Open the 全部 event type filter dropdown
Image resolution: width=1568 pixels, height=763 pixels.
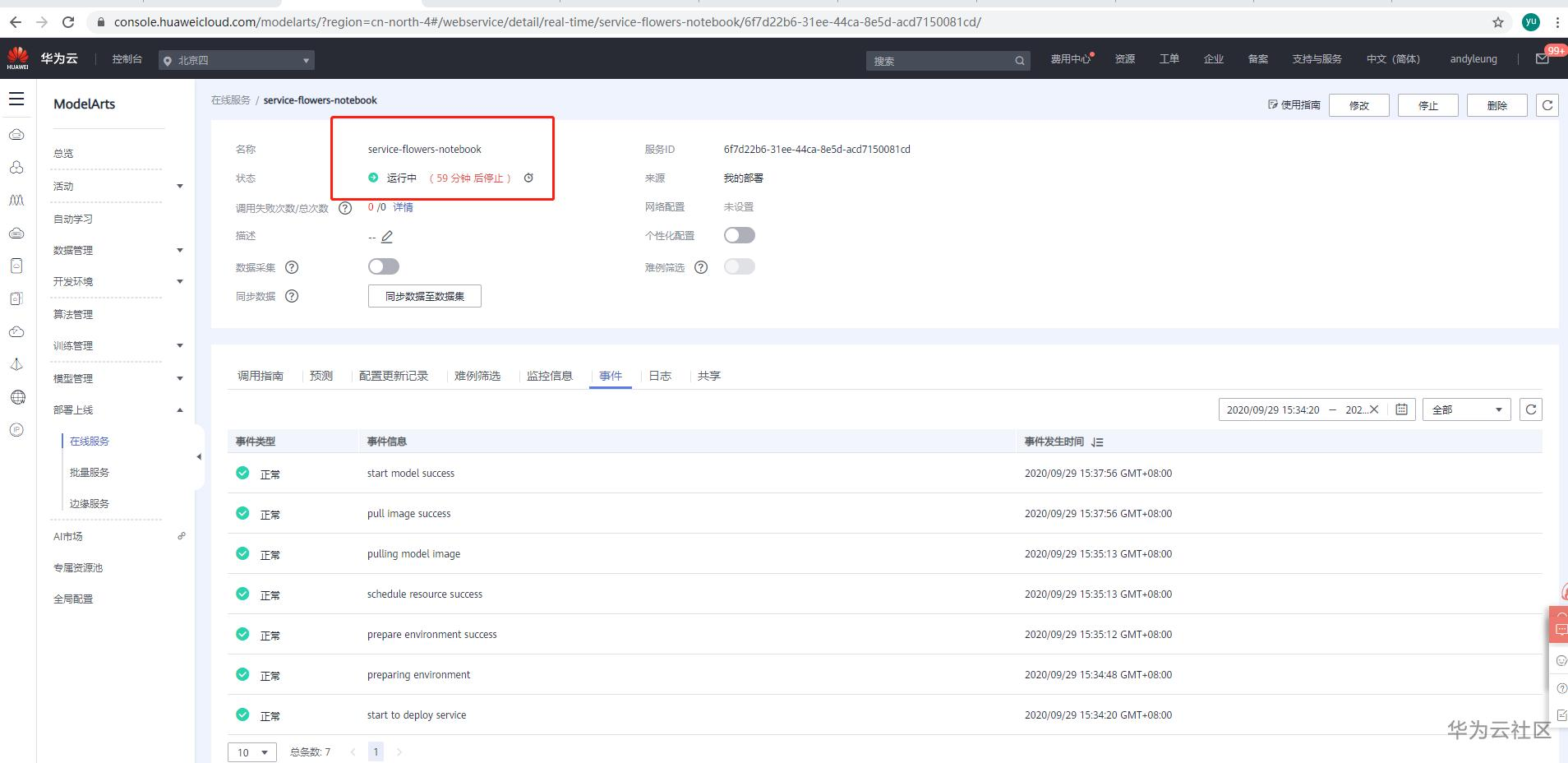pyautogui.click(x=1467, y=409)
